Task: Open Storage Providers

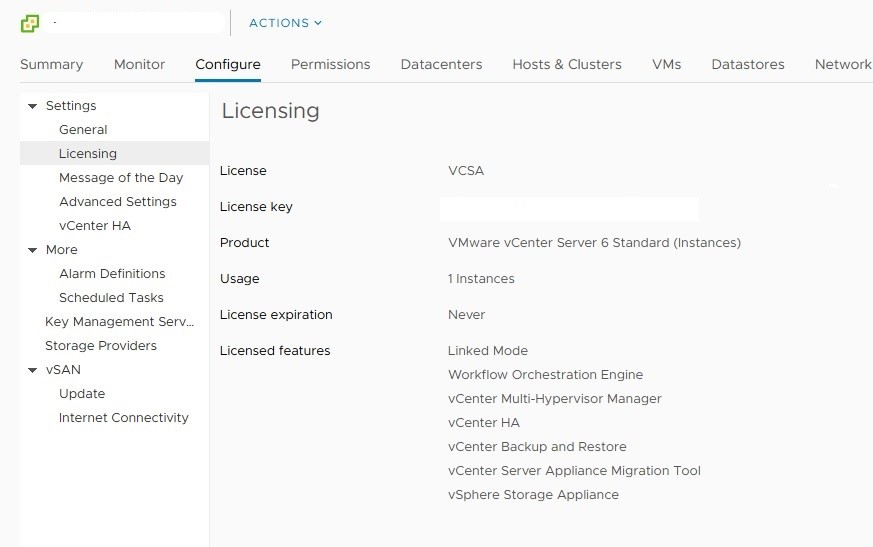Action: coord(101,345)
